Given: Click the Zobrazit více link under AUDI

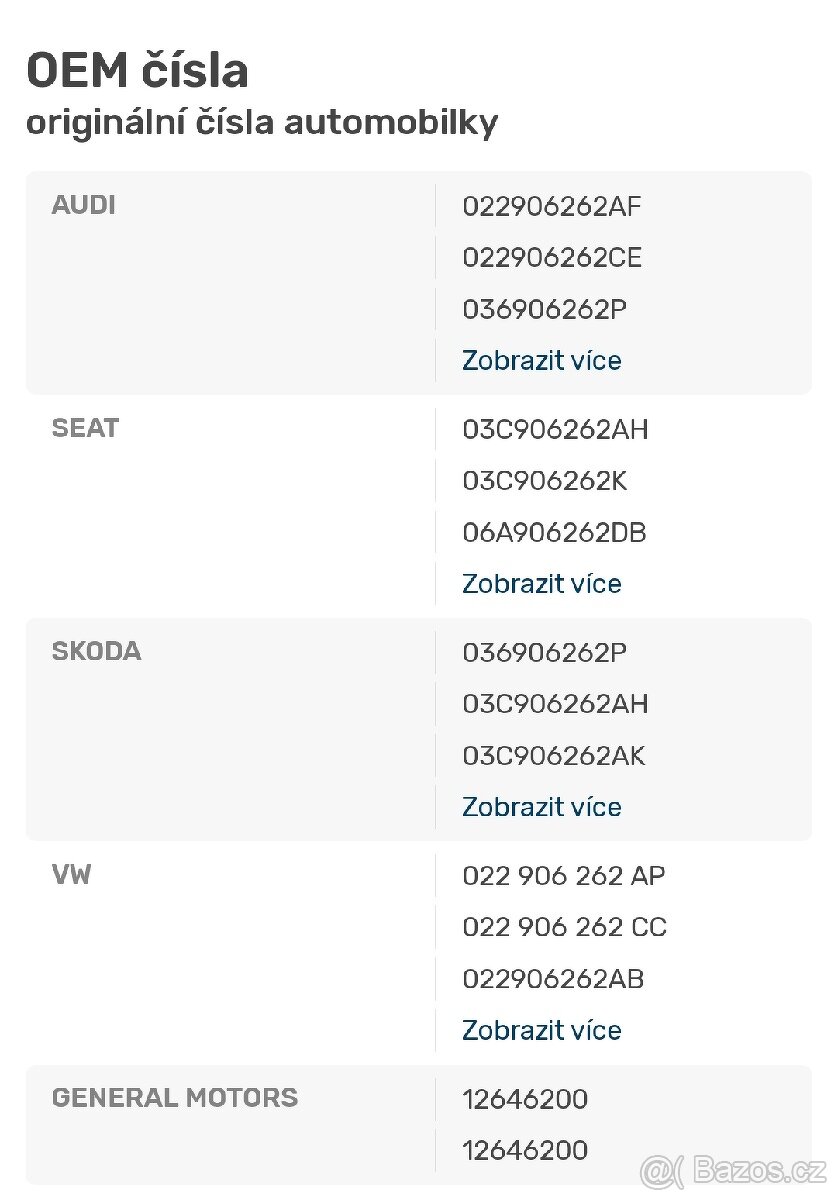Looking at the screenshot, I should coord(541,360).
